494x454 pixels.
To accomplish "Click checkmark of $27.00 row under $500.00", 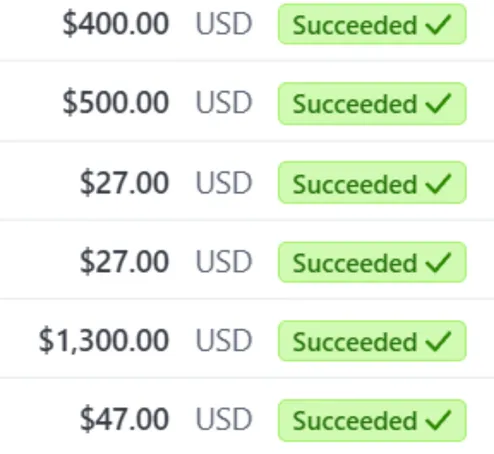I will click(438, 183).
